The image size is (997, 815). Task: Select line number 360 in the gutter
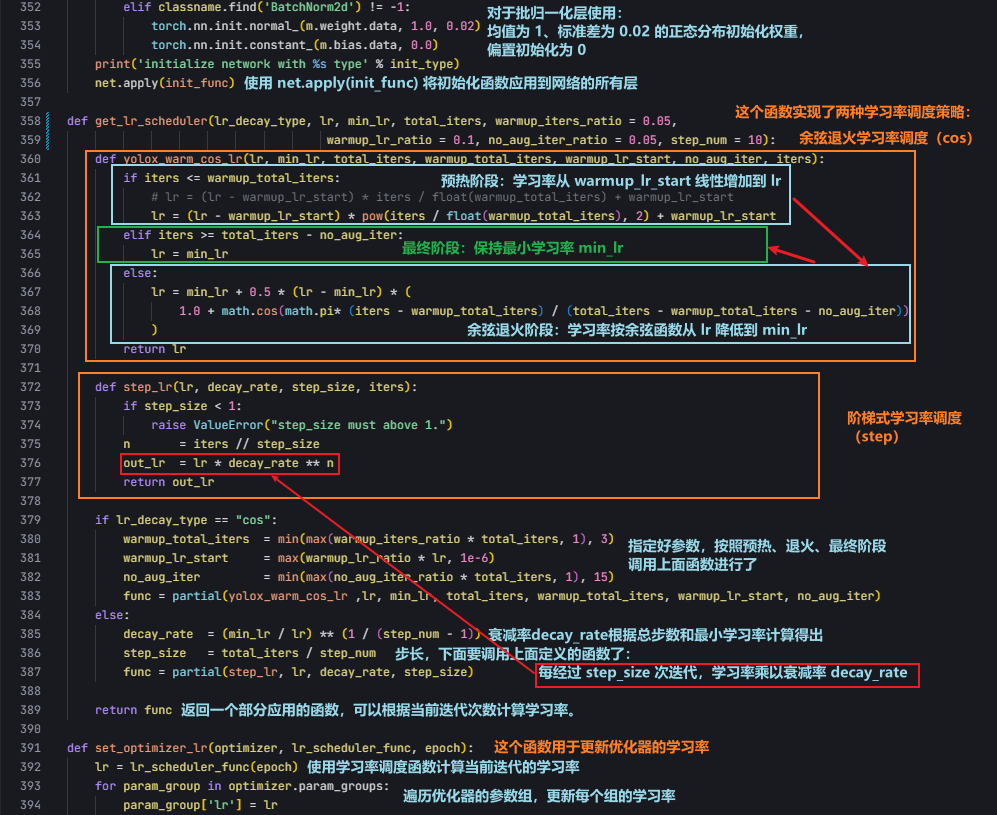tap(32, 158)
